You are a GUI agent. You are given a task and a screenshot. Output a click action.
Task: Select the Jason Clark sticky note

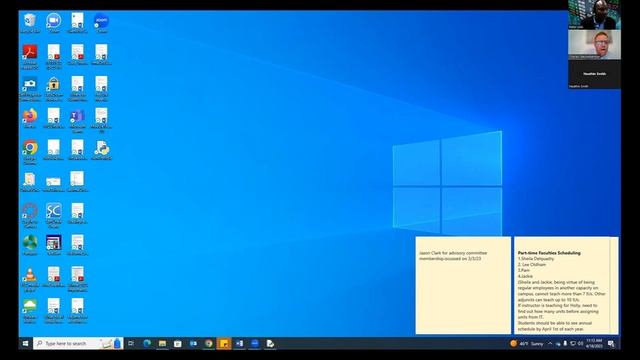463,285
